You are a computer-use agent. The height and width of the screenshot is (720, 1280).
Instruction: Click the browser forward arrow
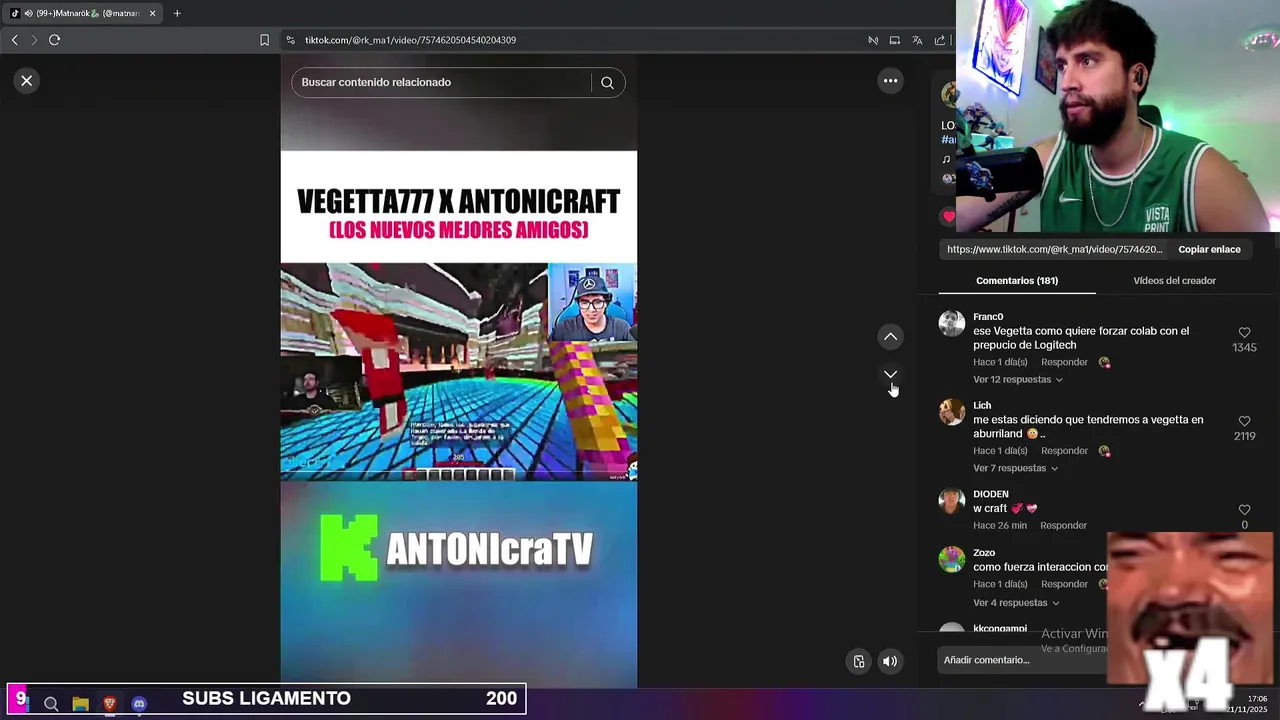click(x=34, y=40)
